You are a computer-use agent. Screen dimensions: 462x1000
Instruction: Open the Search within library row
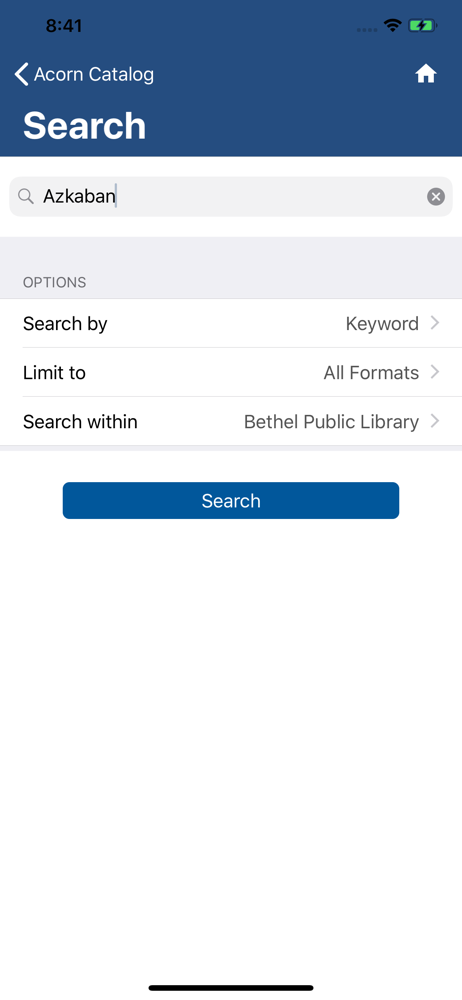pyautogui.click(x=231, y=422)
